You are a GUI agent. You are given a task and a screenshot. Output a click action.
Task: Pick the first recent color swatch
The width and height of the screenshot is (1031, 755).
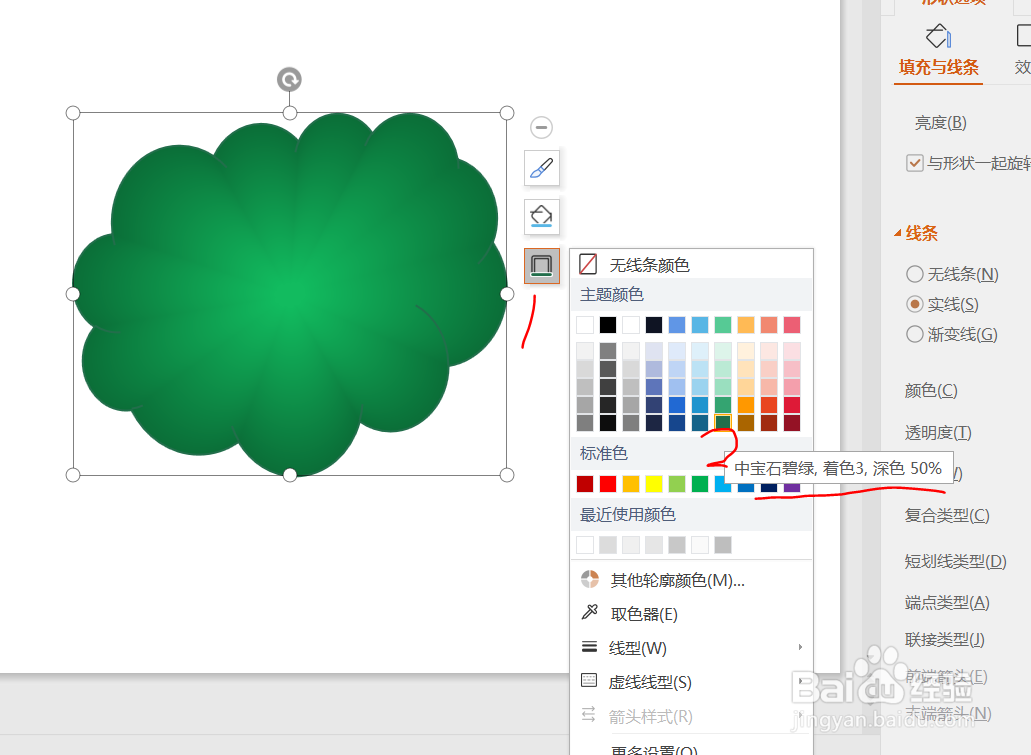pos(585,545)
